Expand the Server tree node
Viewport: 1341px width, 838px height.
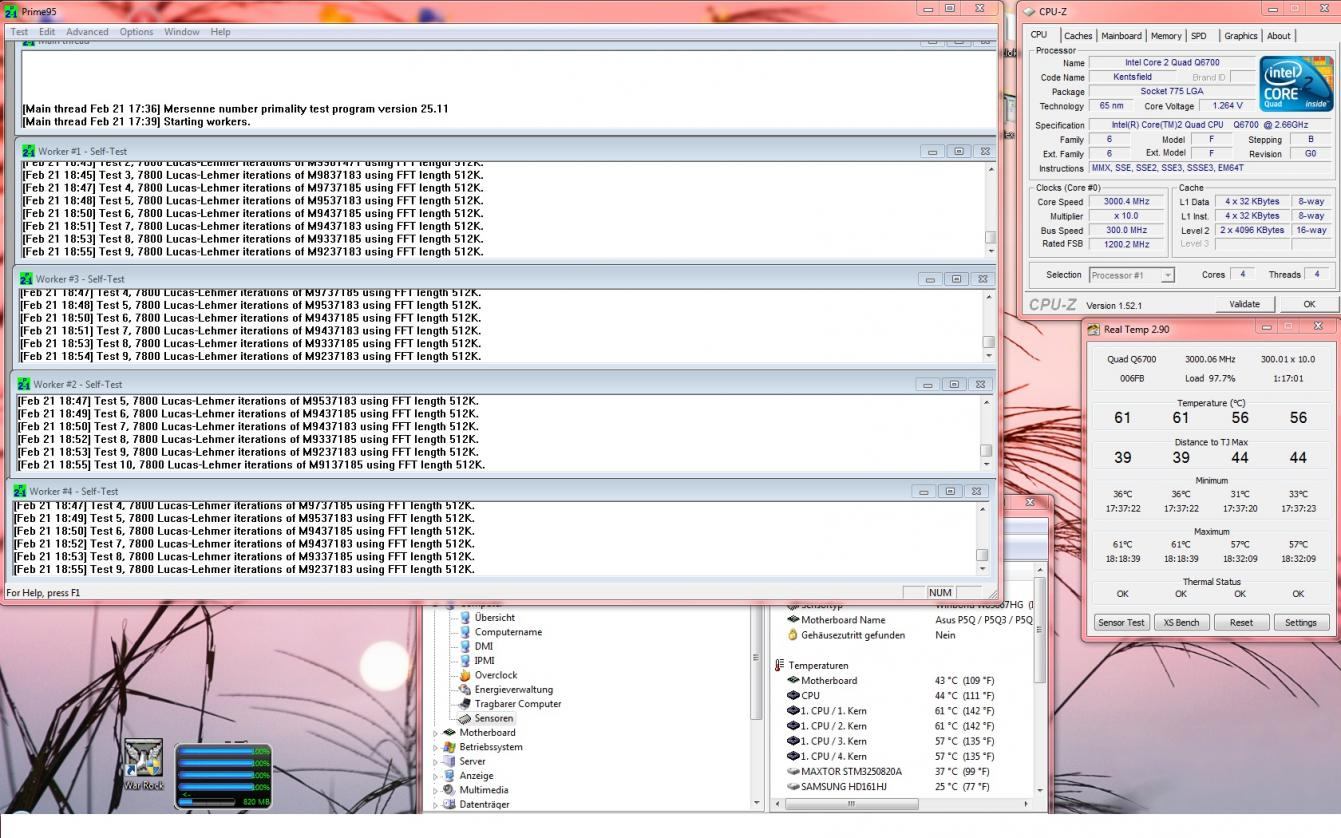coord(435,761)
